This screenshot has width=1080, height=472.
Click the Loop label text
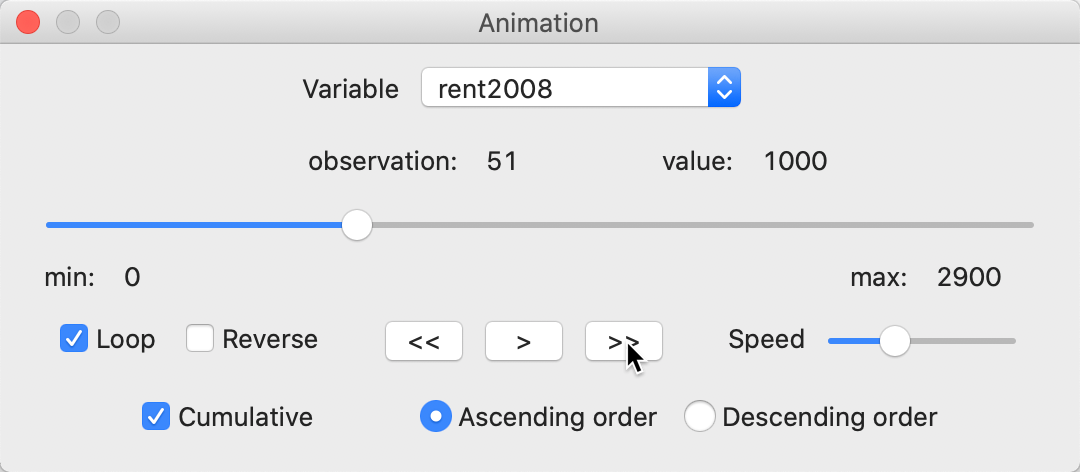[126, 339]
